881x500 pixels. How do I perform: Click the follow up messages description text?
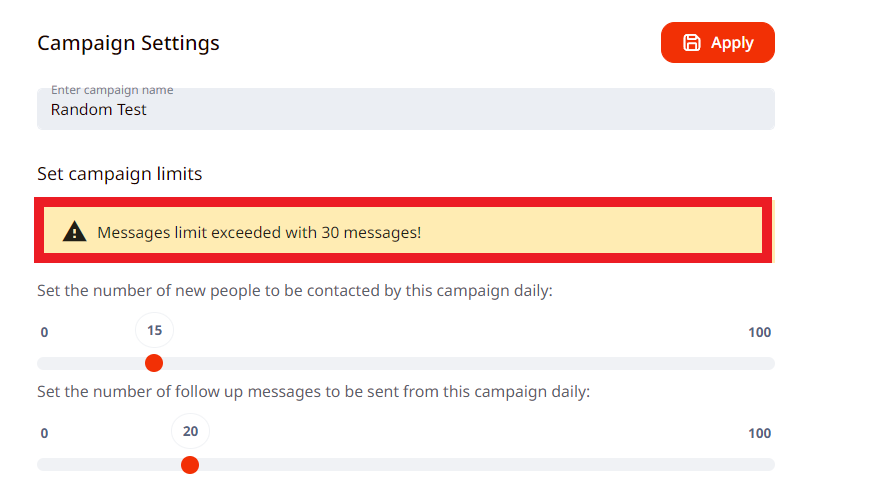[313, 392]
